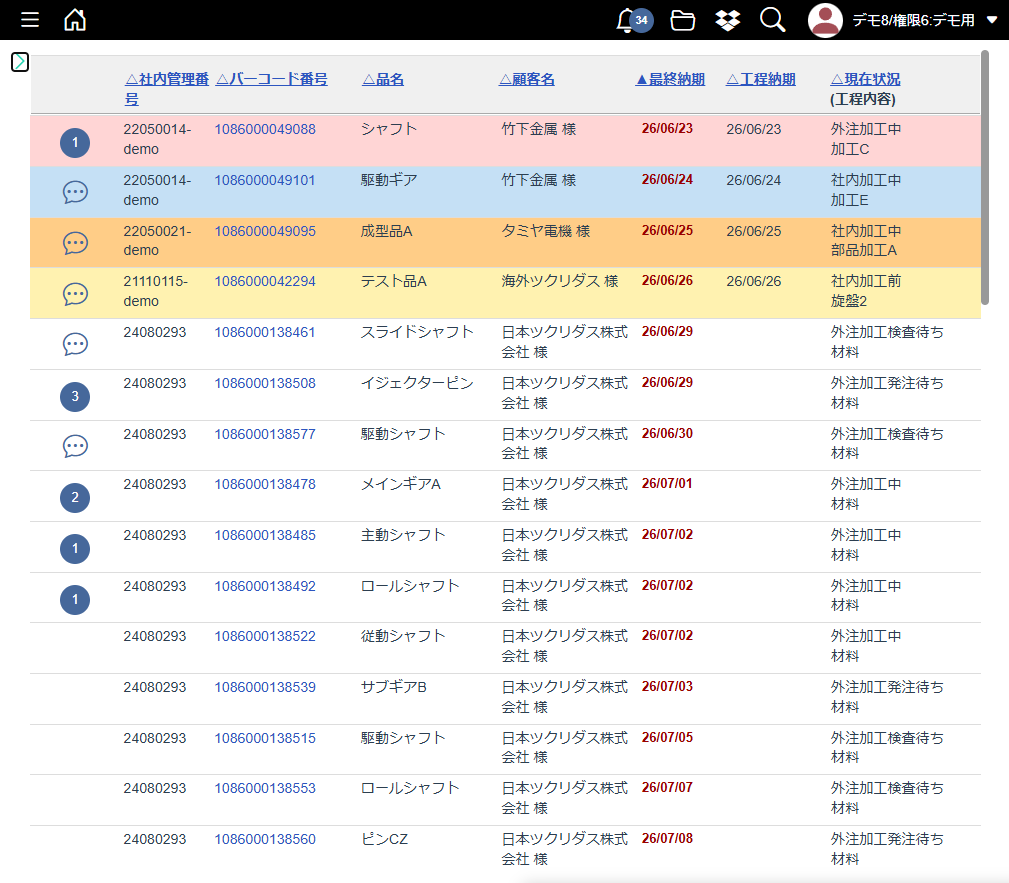This screenshot has height=883, width=1009.
Task: Select final due date 26/07/08
Action: pyautogui.click(x=667, y=838)
